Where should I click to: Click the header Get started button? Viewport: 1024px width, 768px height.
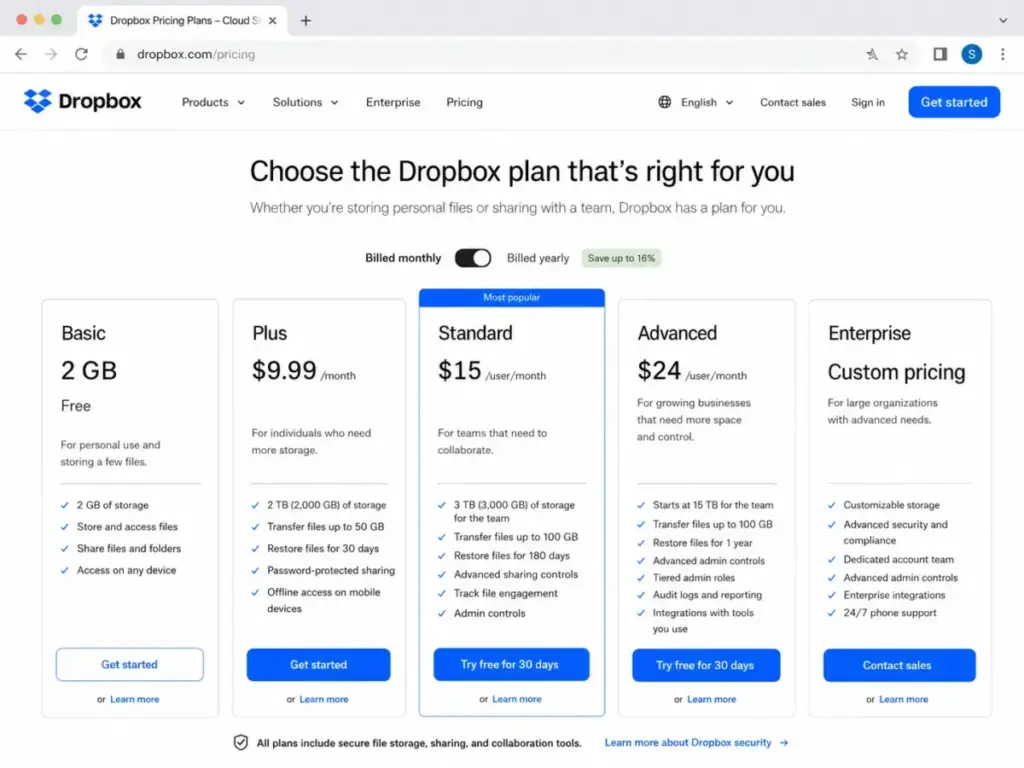[954, 102]
